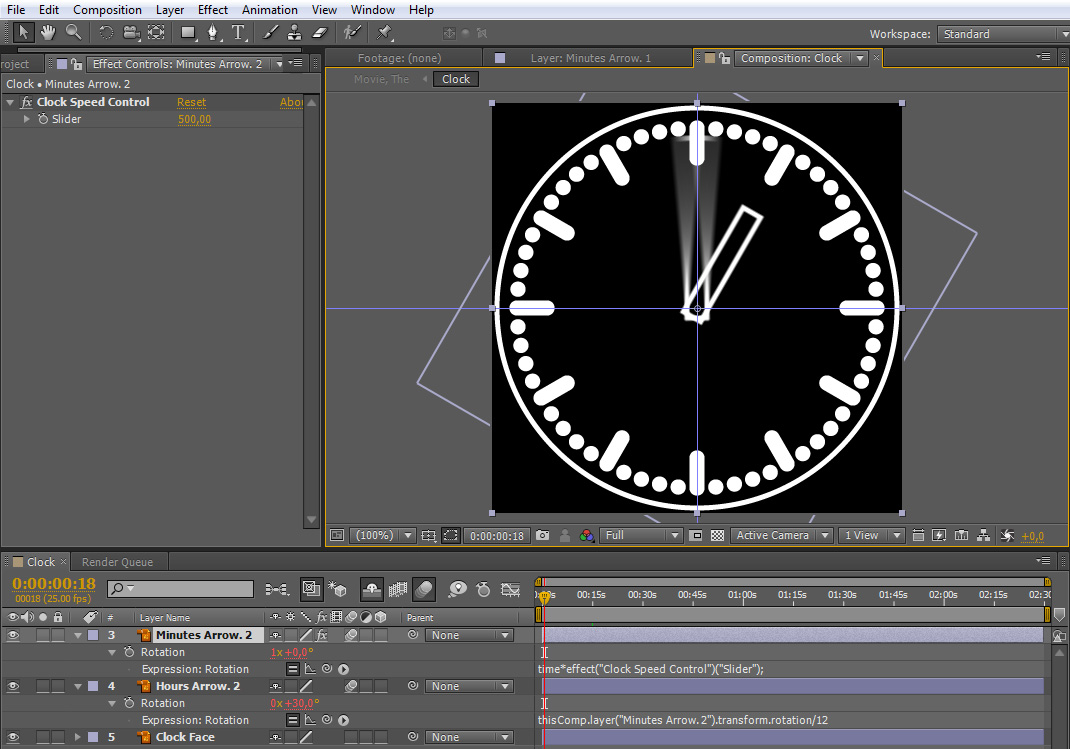
Task: Select the Brush tool
Action: tap(270, 32)
